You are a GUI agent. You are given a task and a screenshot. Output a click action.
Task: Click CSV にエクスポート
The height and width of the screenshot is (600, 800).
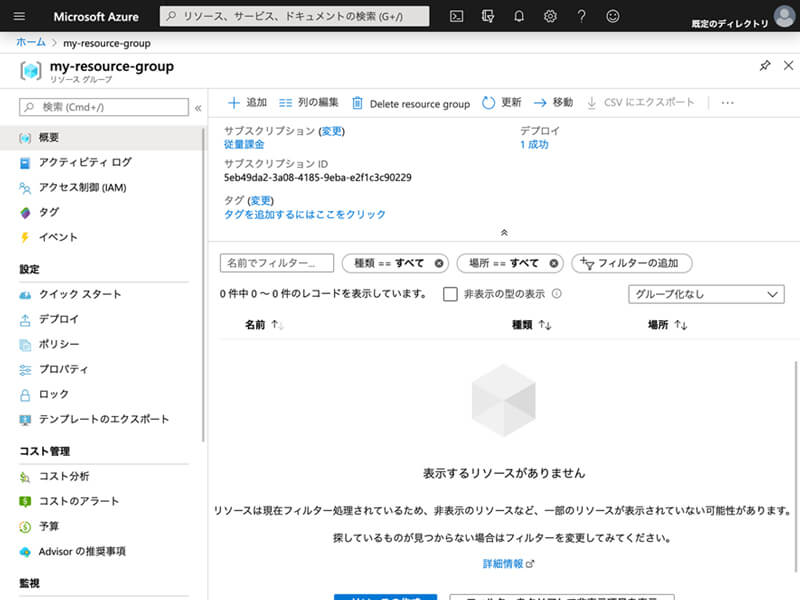pyautogui.click(x=641, y=103)
